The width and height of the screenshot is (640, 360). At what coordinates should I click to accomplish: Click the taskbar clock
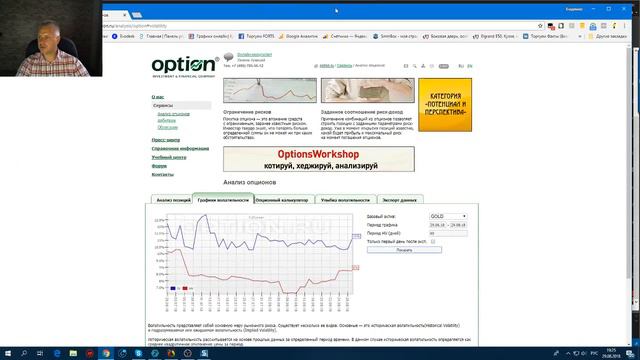click(x=611, y=353)
